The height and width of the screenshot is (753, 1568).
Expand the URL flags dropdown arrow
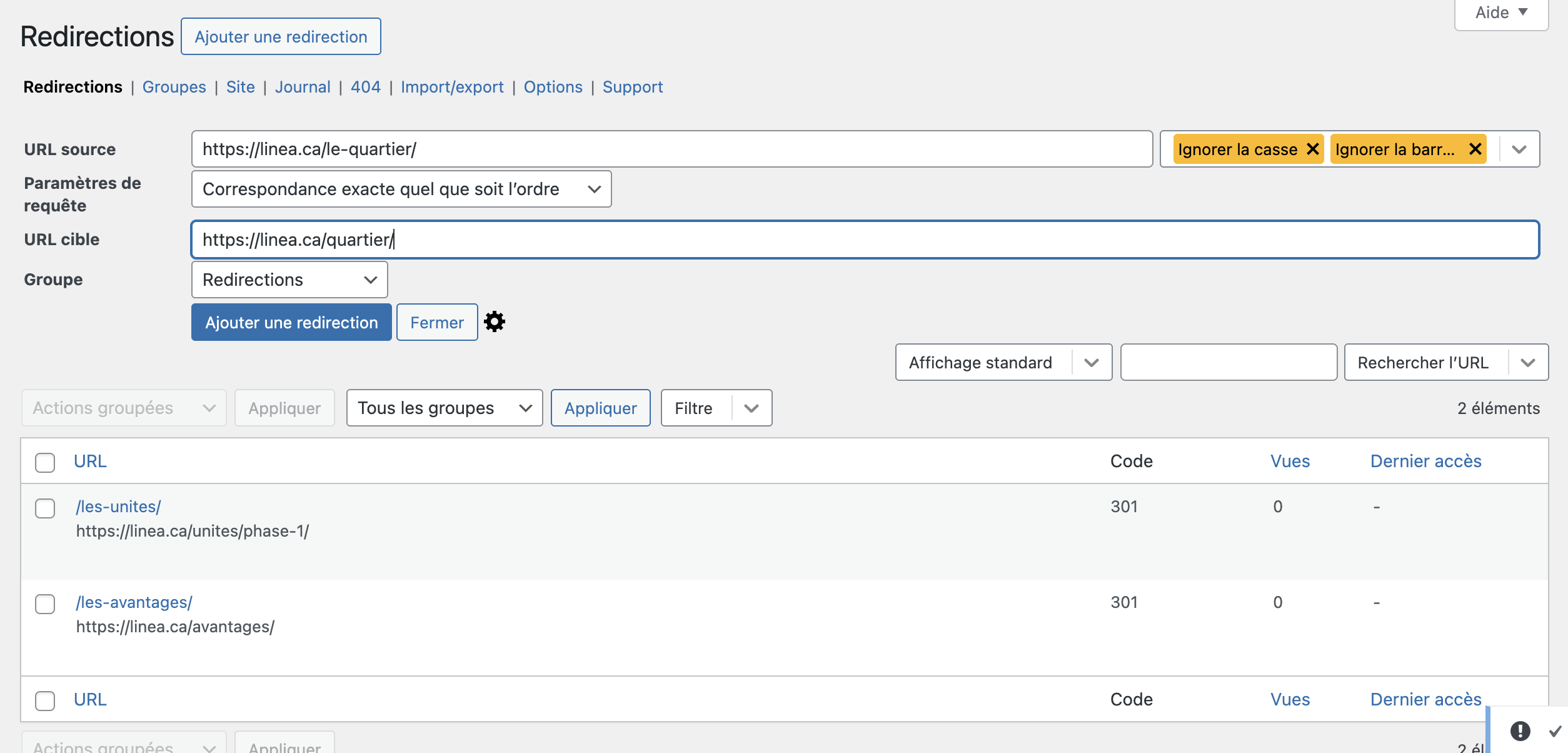[x=1519, y=149]
